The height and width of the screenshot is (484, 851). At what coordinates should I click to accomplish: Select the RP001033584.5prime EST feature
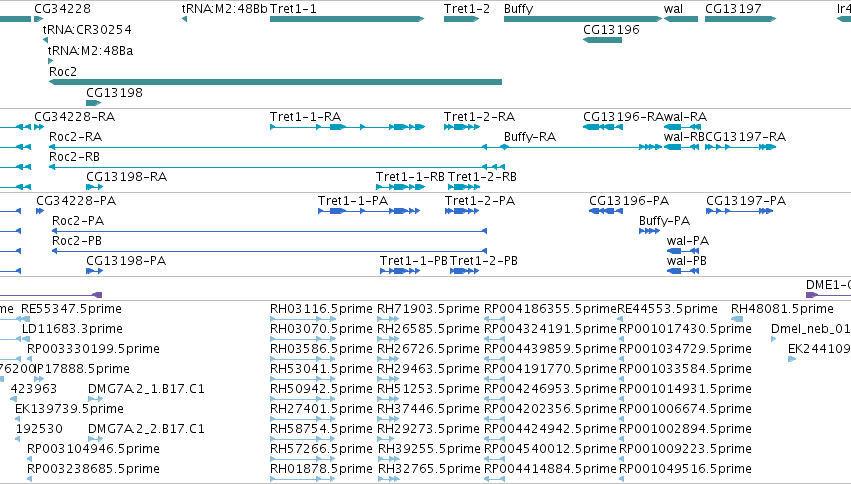[x=621, y=379]
